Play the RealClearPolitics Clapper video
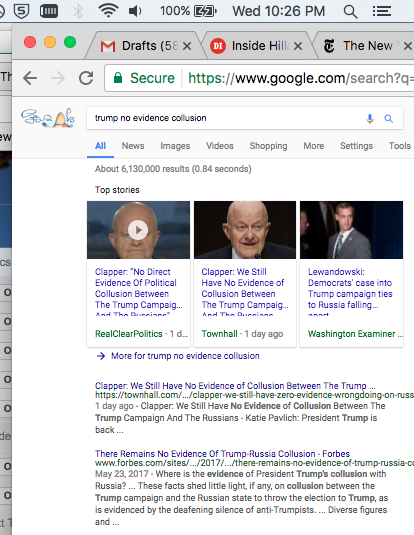This screenshot has height=535, width=414. [x=138, y=230]
